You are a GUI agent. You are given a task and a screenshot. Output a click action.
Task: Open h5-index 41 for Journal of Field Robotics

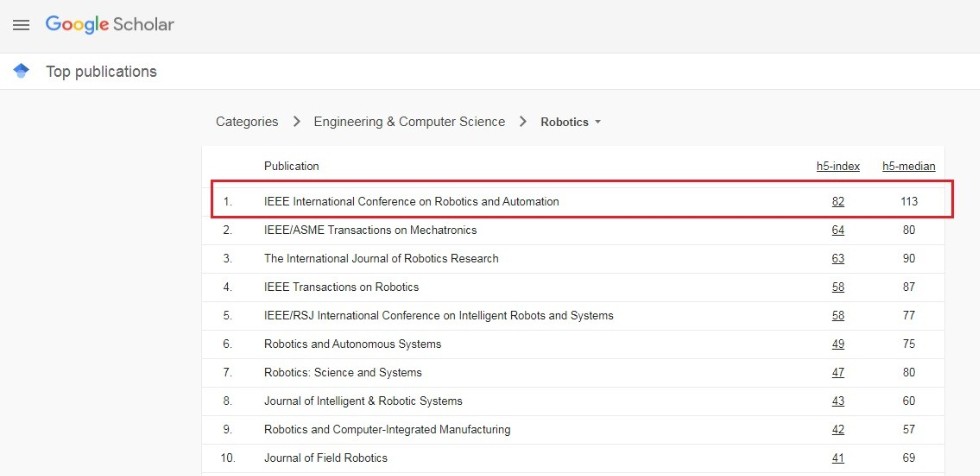838,458
